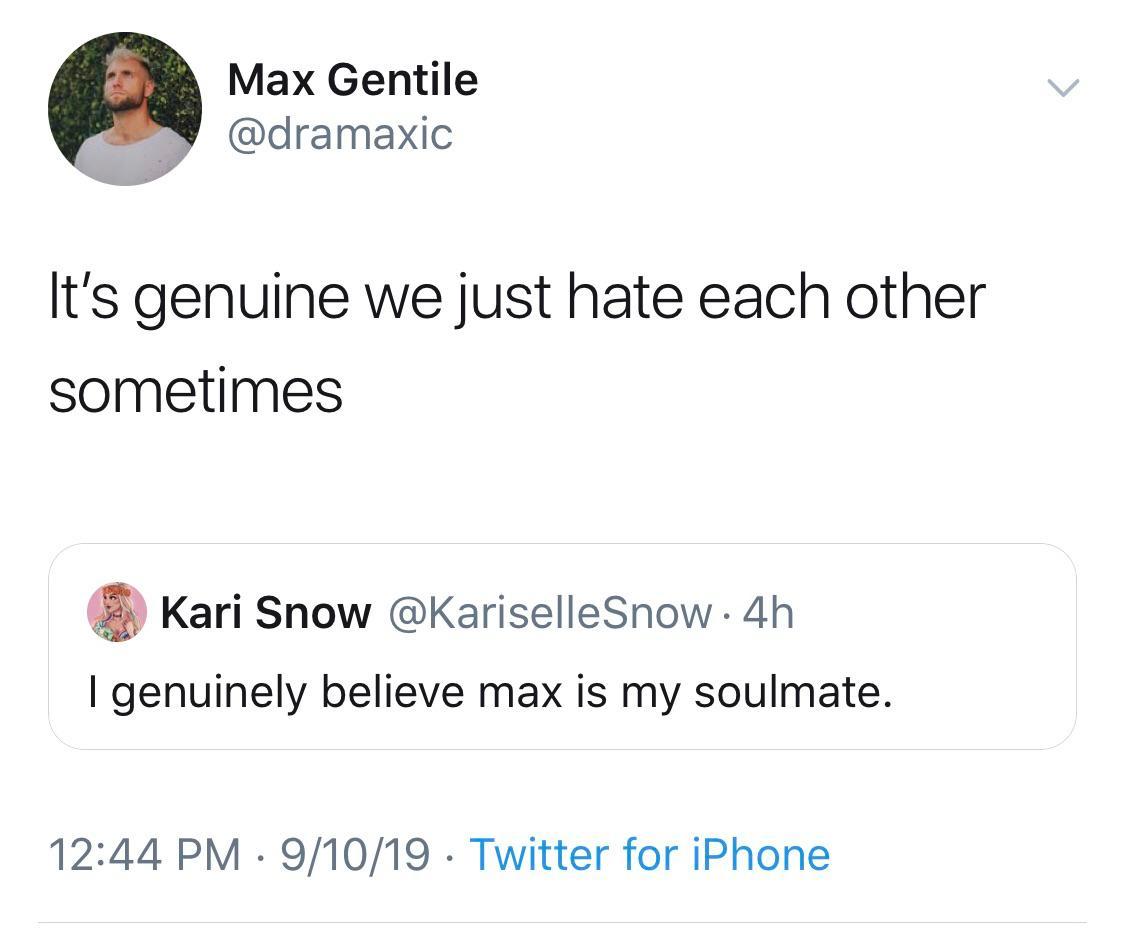
Task: Click the Twitter for iPhone link
Action: (650, 855)
